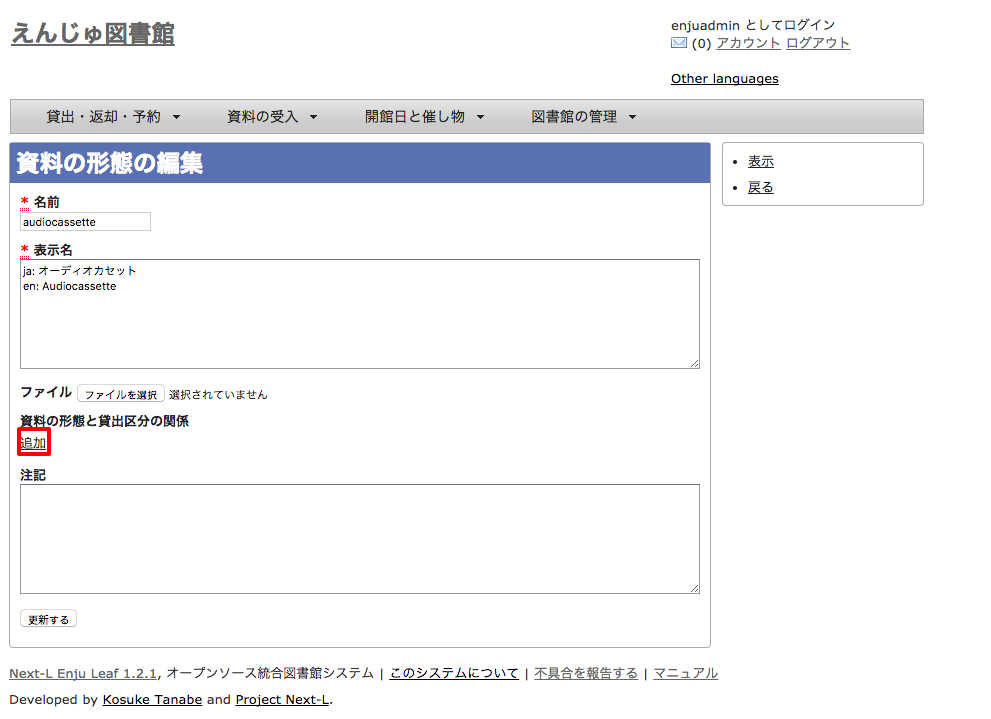The height and width of the screenshot is (719, 991).
Task: Click the 表示名 textarea resize handle
Action: tap(695, 364)
